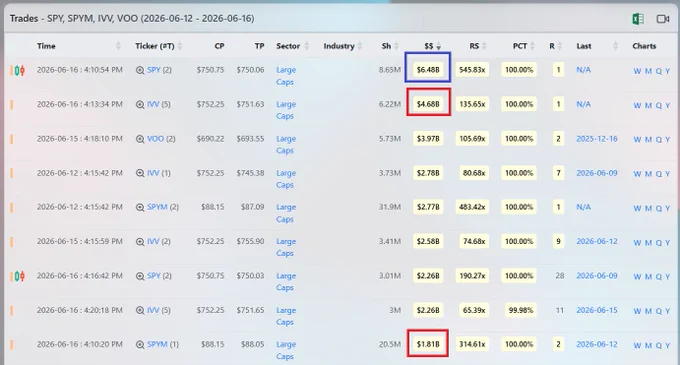This screenshot has width=680, height=365.
Task: Click the Trades panel title text
Action: pos(132,19)
